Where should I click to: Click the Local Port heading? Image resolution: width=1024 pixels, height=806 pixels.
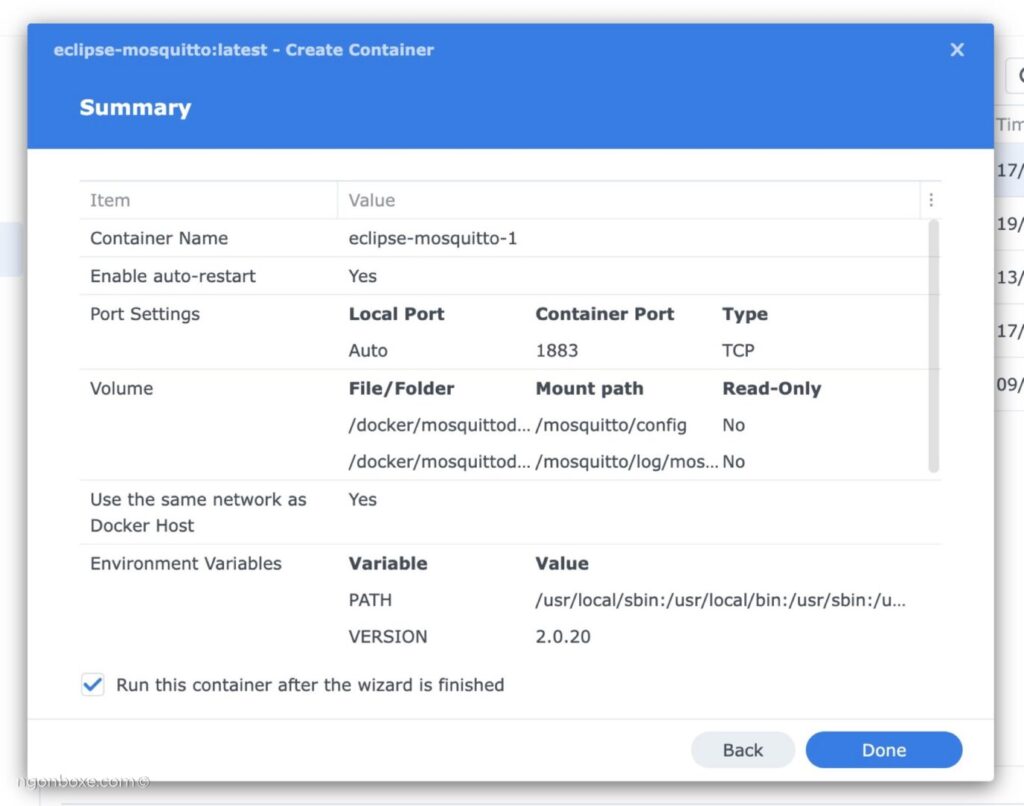tap(396, 314)
